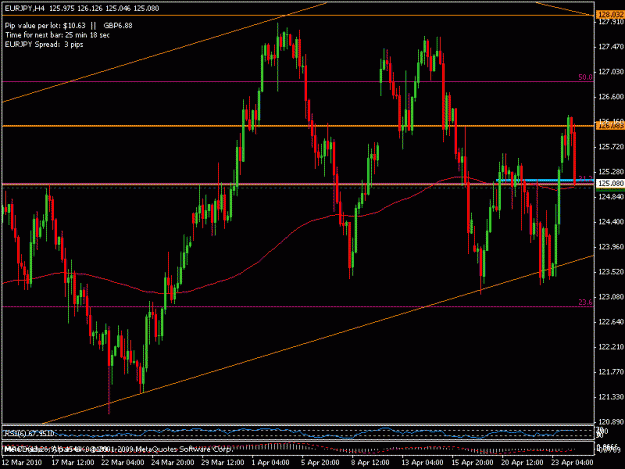Click the 'Pip value per lot: $10.63' label
Viewport: 625px width, 469px height.
[45, 26]
